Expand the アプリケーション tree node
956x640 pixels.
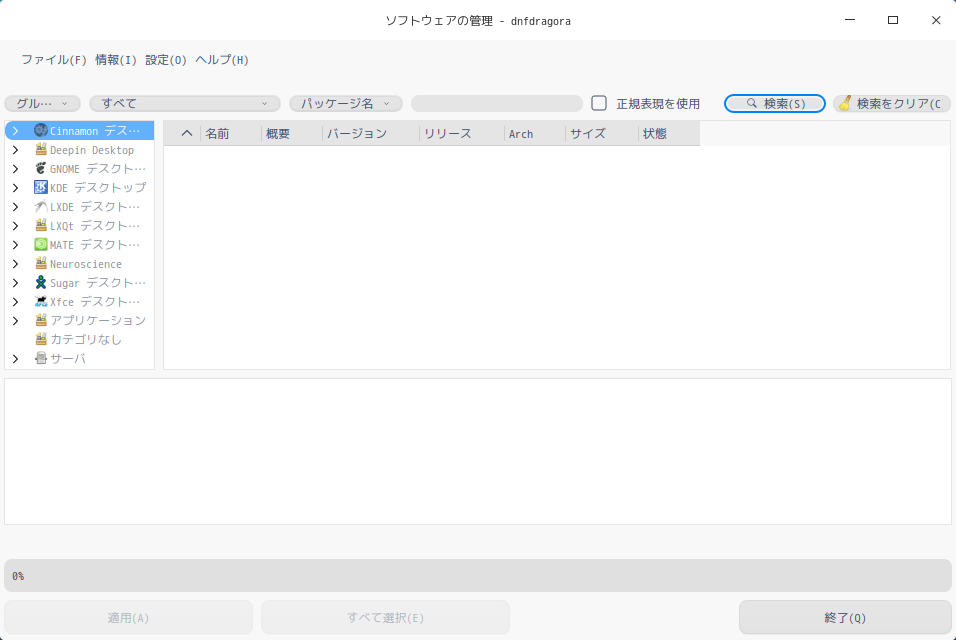(x=16, y=320)
